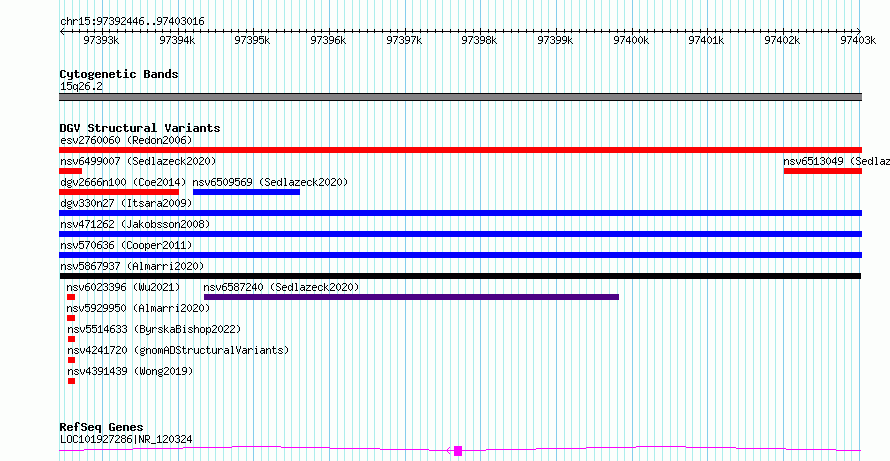
Task: Click the 97398k ruler tick label
Action: 480,40
